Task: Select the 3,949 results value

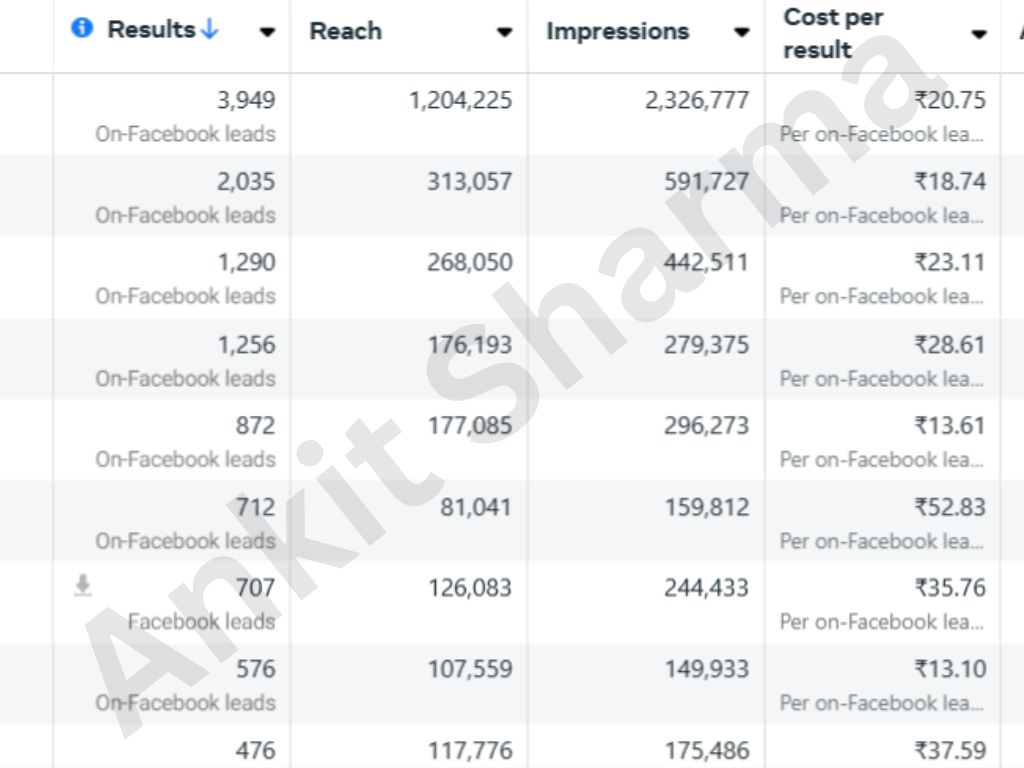Action: (246, 100)
